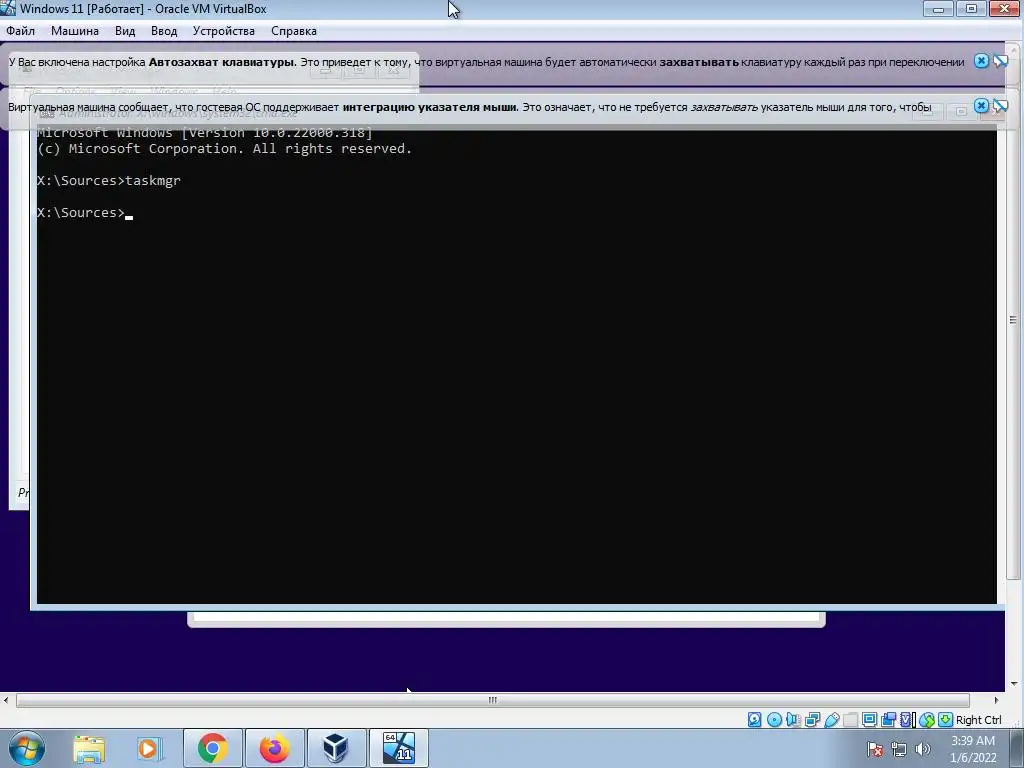Click the optical disc drive status icon

pyautogui.click(x=775, y=720)
